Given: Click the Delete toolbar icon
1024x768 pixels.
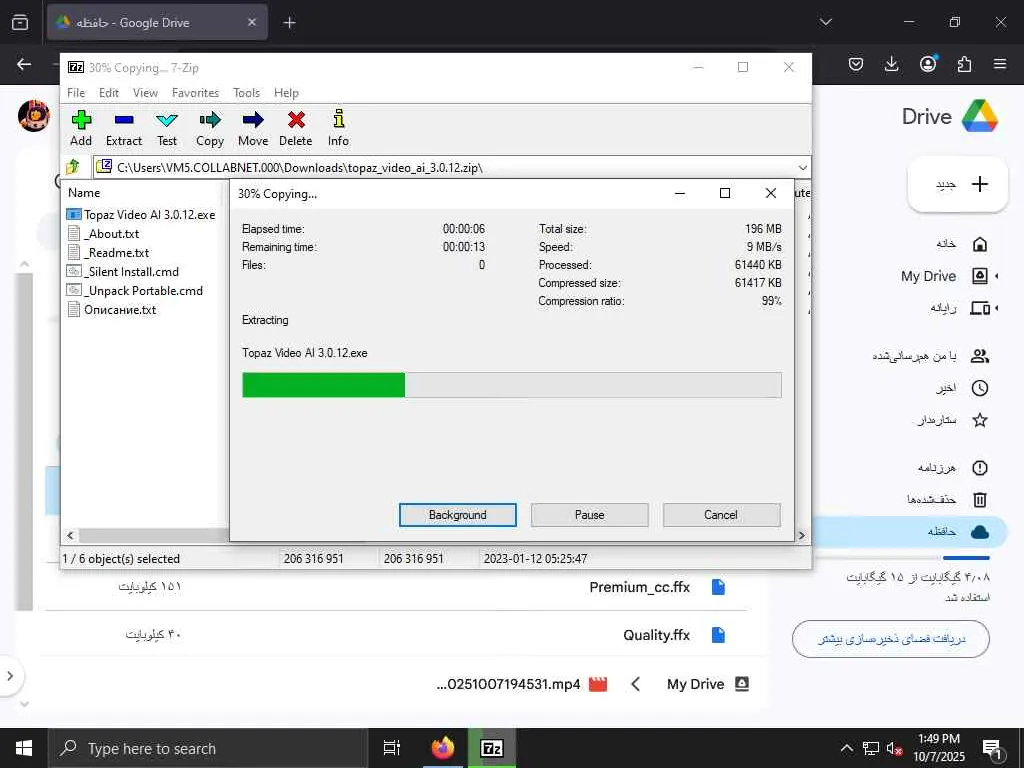Looking at the screenshot, I should click(296, 128).
